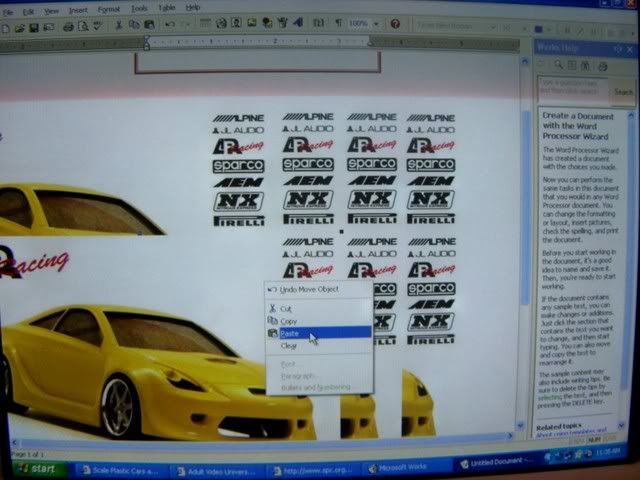
Task: Click the print icon in Works Help
Action: coord(603,67)
